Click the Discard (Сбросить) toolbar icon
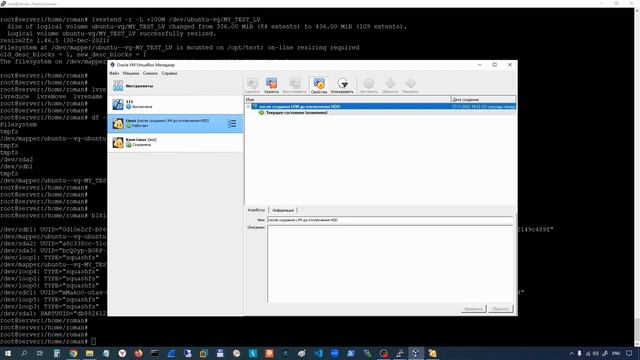 click(x=390, y=86)
